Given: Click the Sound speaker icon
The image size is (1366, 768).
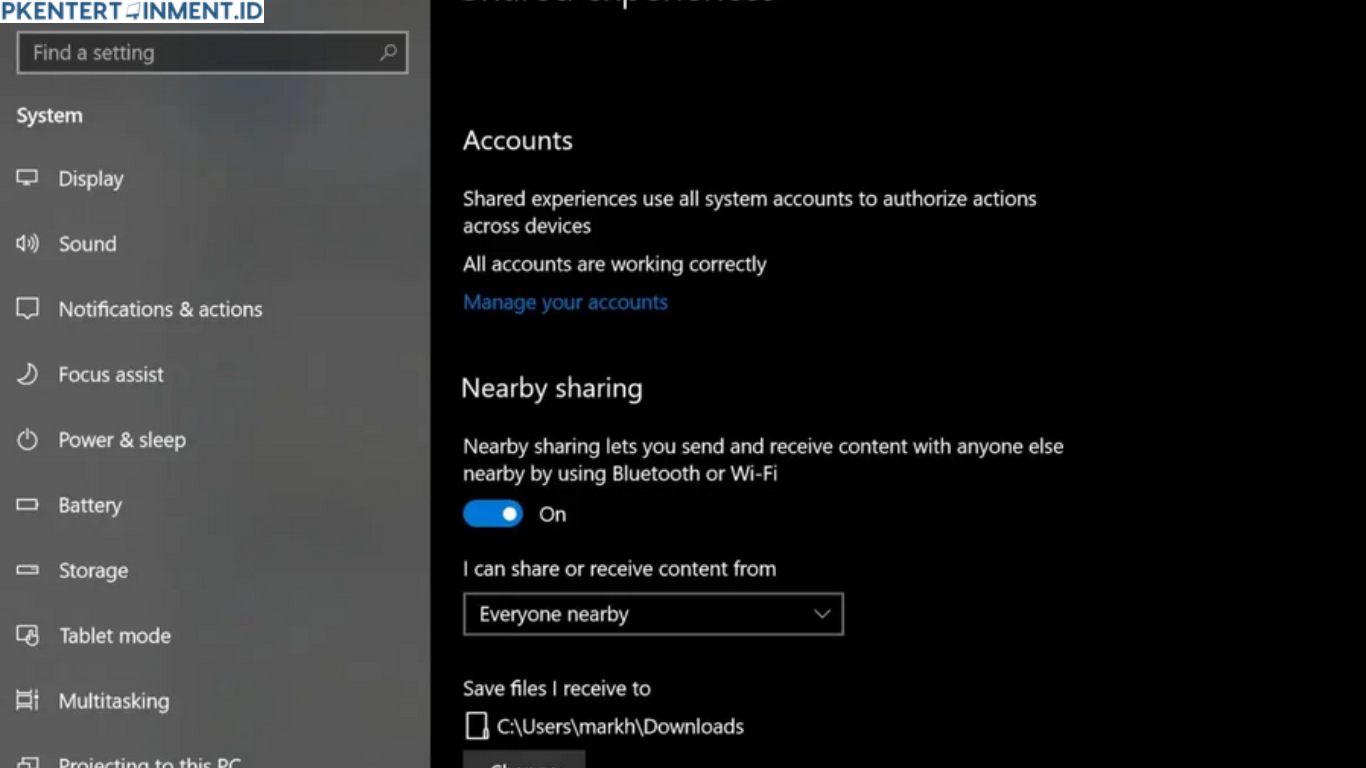Looking at the screenshot, I should click(x=27, y=243).
